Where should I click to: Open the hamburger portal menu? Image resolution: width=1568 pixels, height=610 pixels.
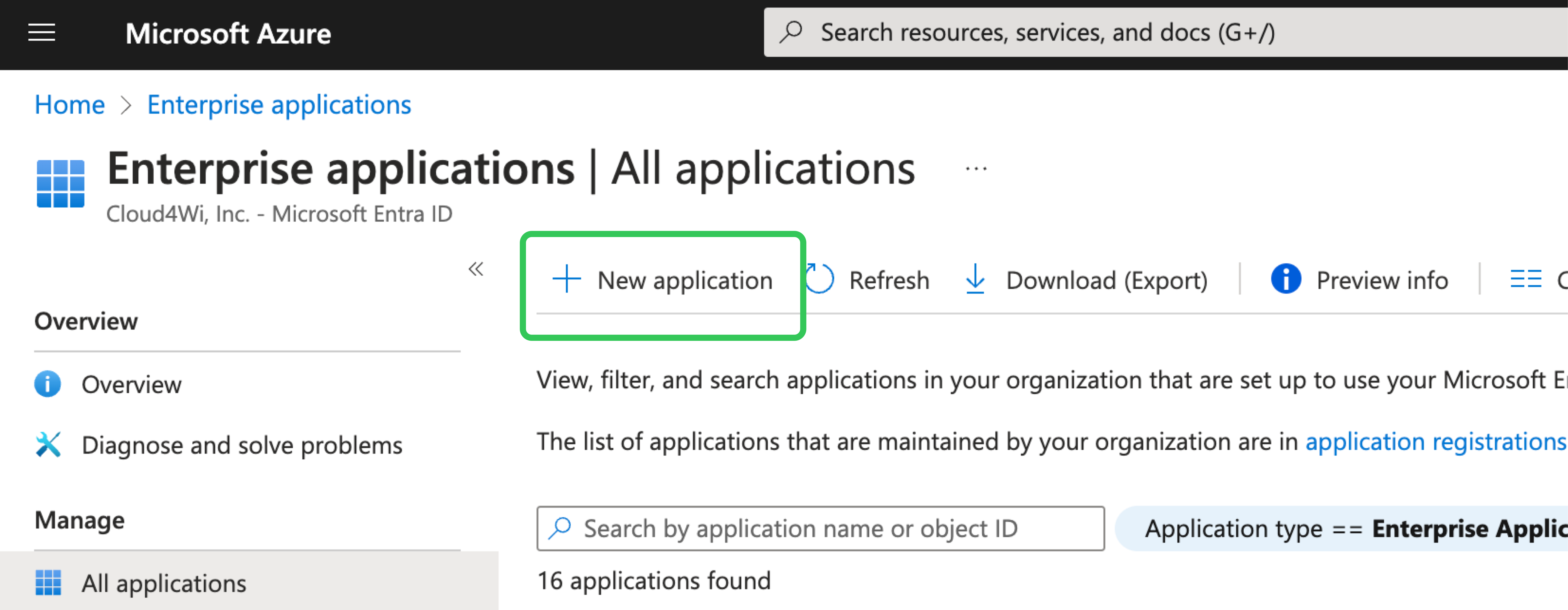[x=41, y=33]
